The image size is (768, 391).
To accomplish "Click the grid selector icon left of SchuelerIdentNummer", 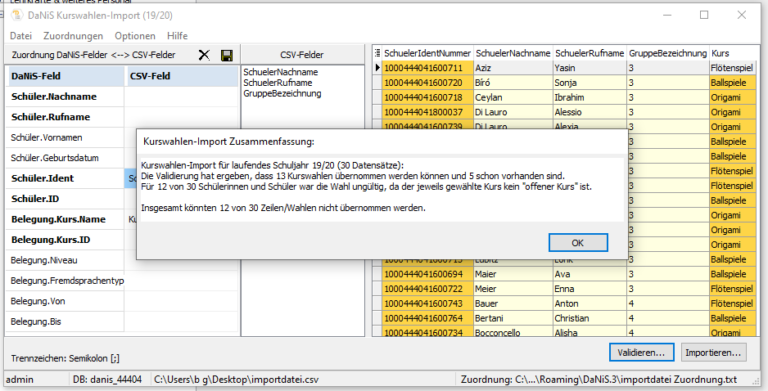I will pos(377,53).
